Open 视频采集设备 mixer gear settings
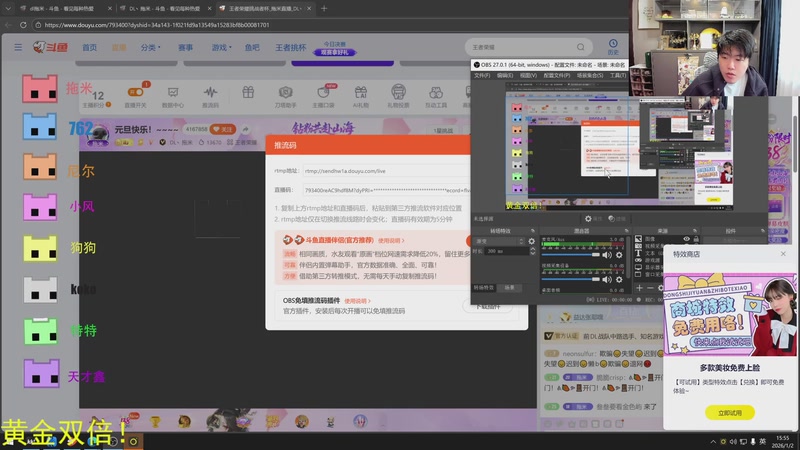 pyautogui.click(x=619, y=279)
